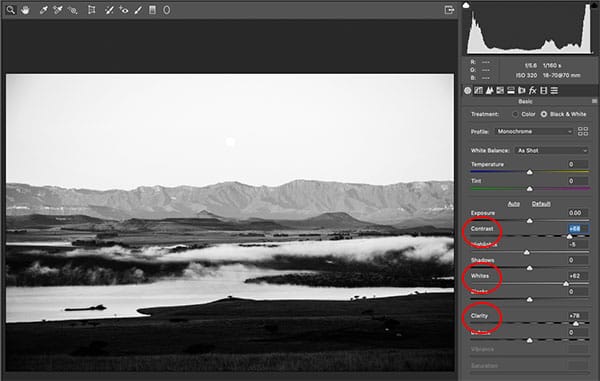
Task: Activate the Spot Removal tool
Action: pyautogui.click(x=109, y=10)
